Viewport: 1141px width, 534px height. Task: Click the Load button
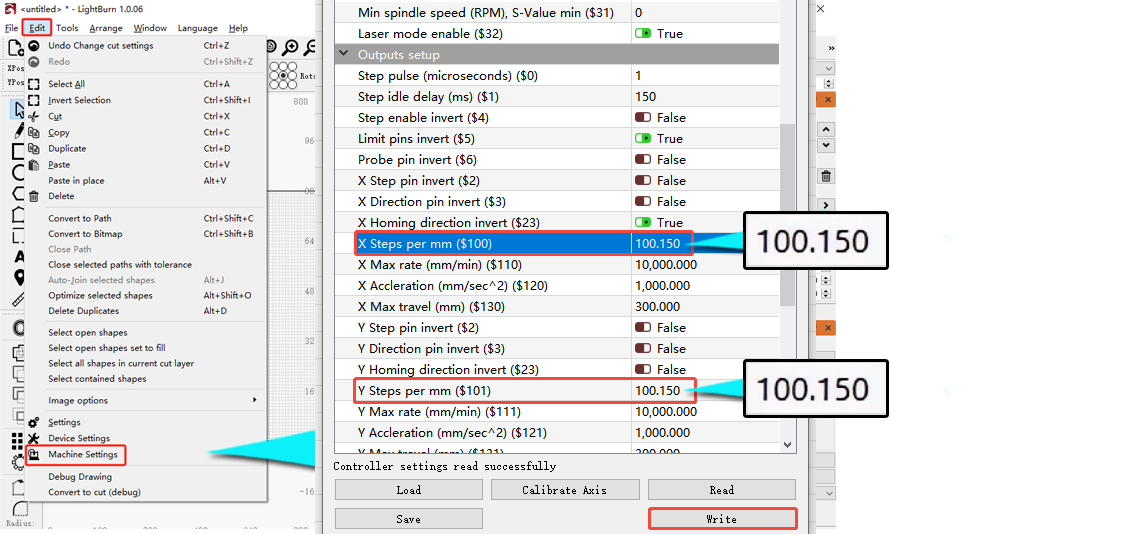[x=408, y=490]
